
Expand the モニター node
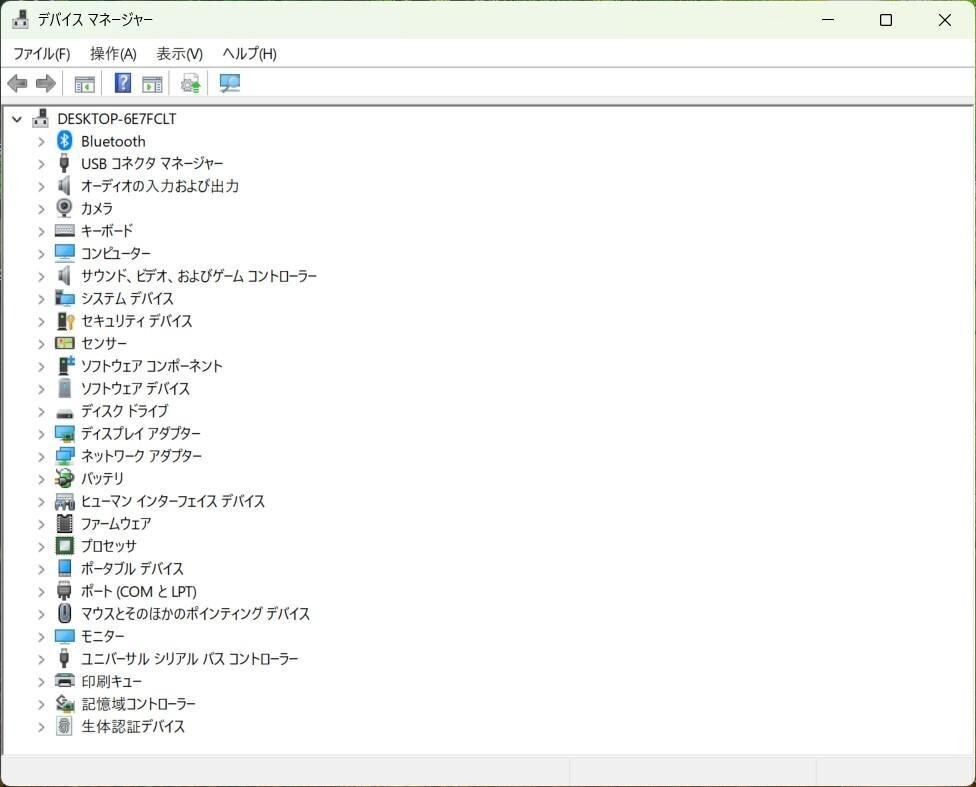(41, 637)
